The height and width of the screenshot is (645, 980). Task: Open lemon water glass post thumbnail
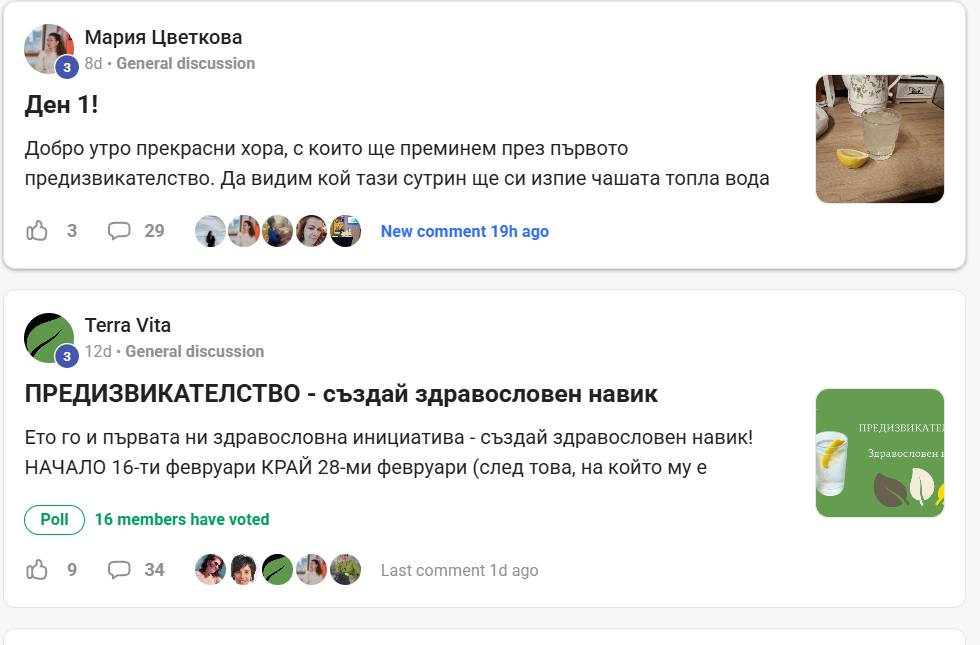click(879, 139)
